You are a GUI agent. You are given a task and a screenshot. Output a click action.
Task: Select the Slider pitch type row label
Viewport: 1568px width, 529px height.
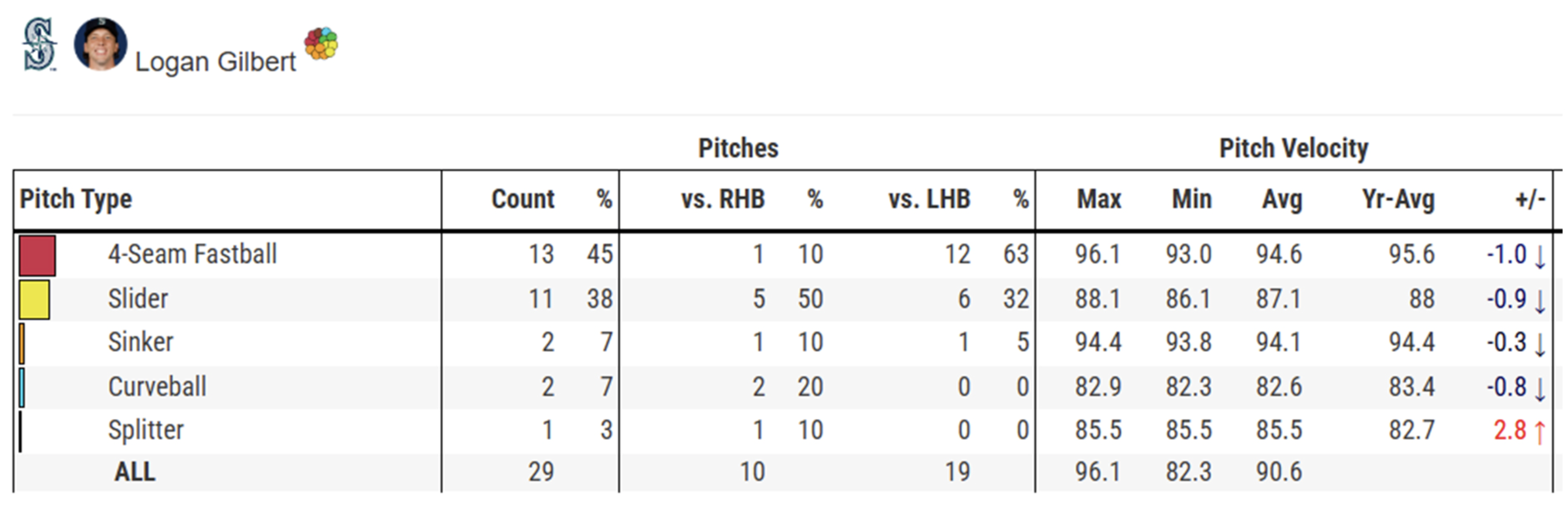pos(138,299)
